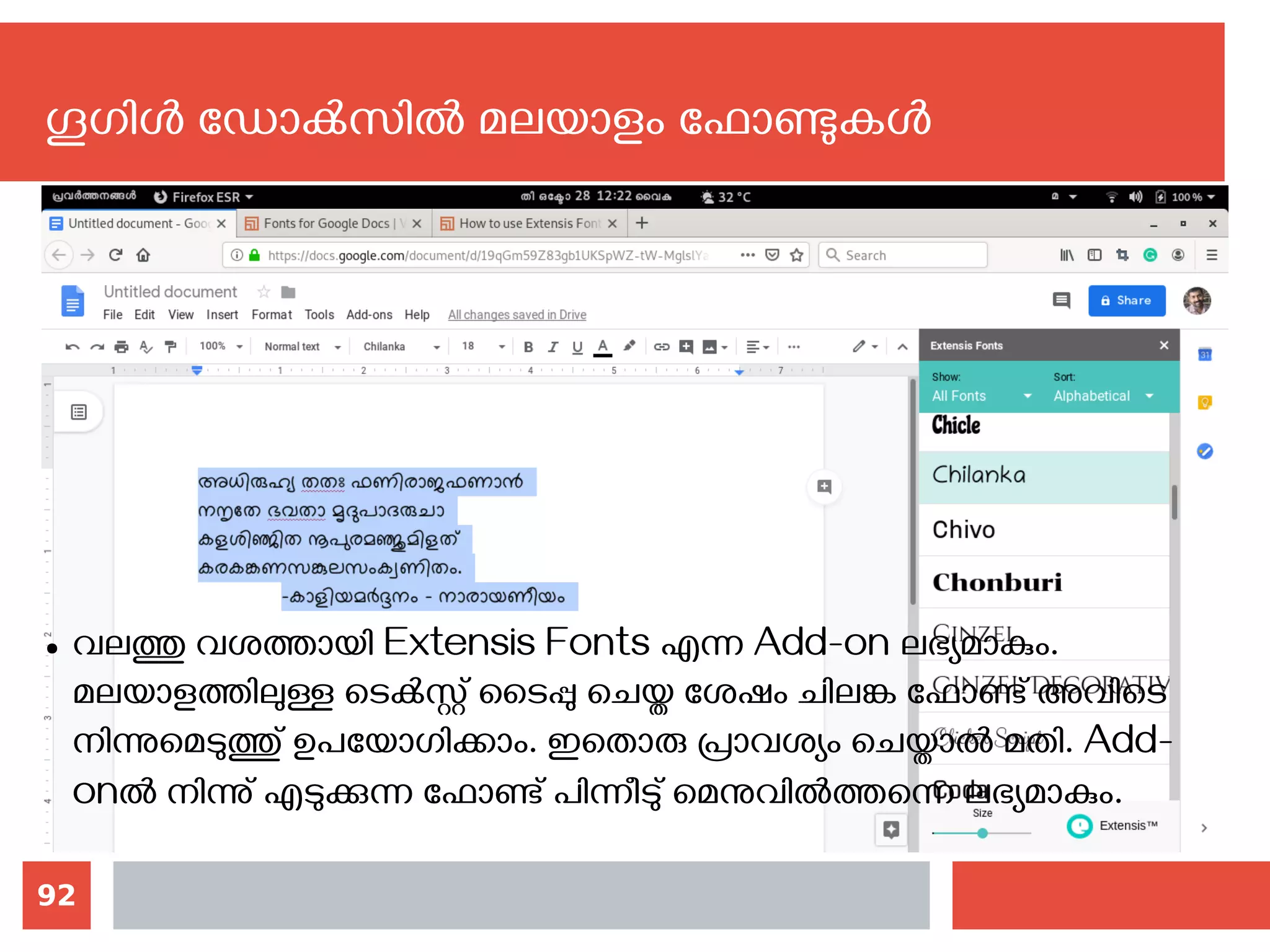The image size is (1270, 952).
Task: Click the Extensis font Size slider
Action: pos(982,834)
